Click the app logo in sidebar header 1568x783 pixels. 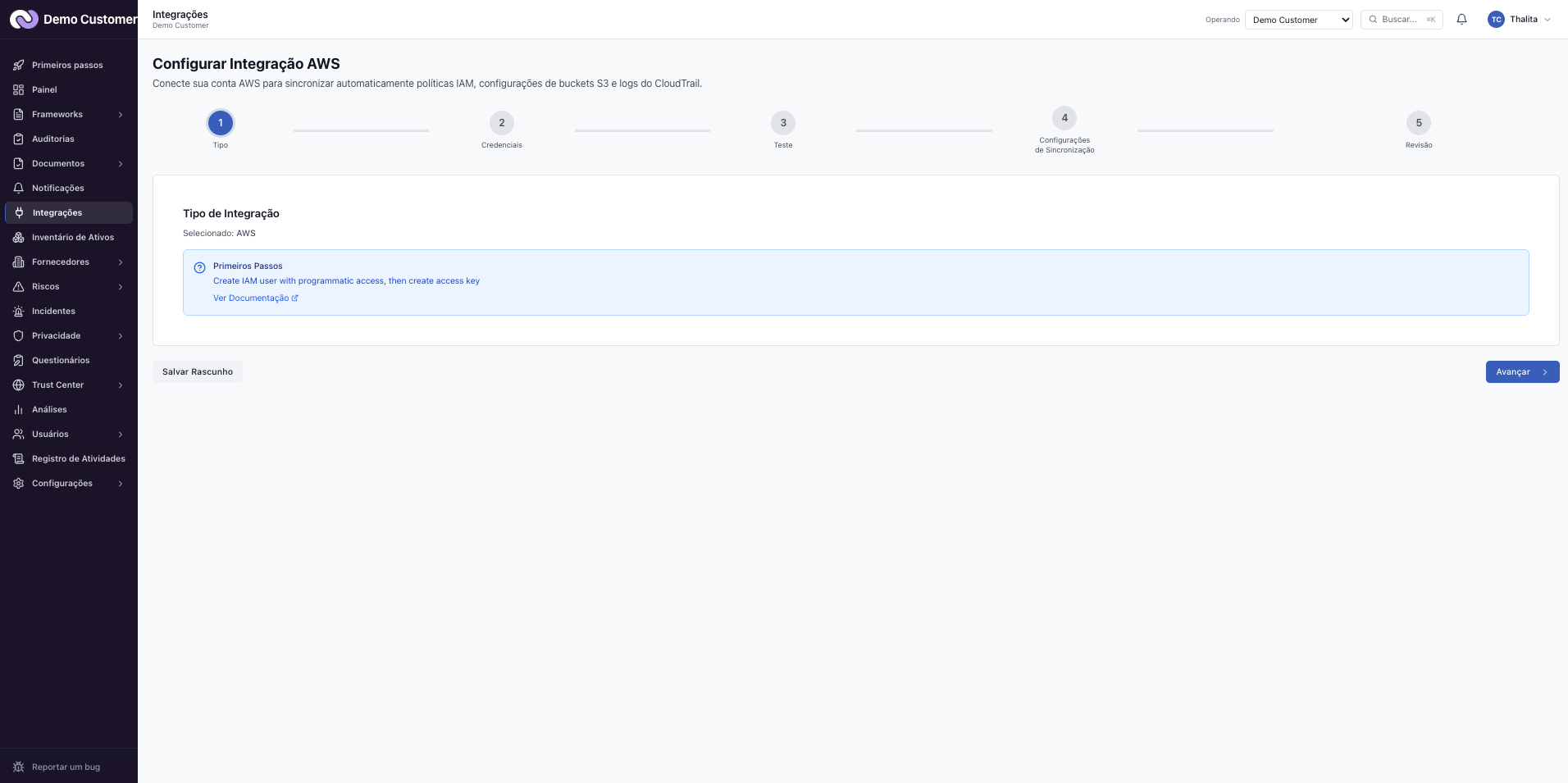coord(24,19)
